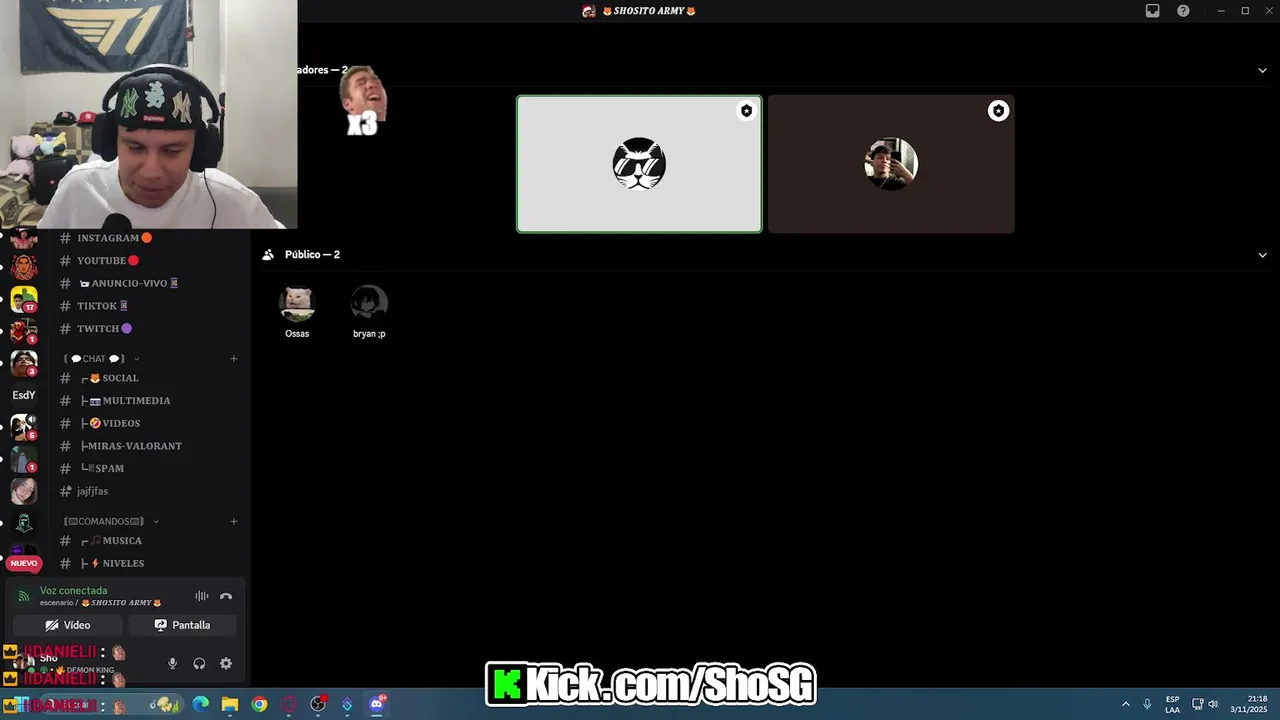1280x720 pixels.
Task: Click moderator badge on the second speaker tile
Action: (998, 111)
